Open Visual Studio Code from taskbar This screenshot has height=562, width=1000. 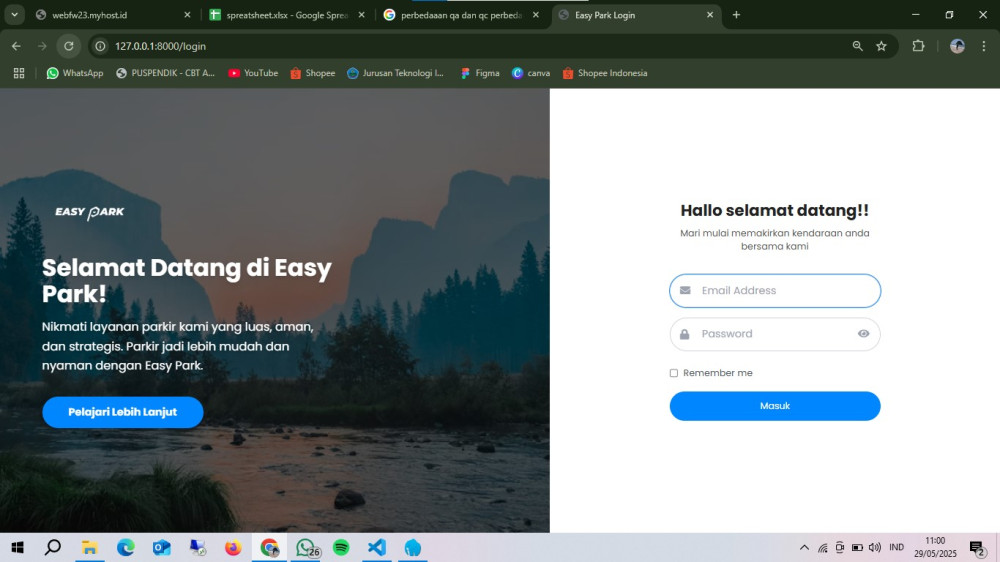click(377, 547)
